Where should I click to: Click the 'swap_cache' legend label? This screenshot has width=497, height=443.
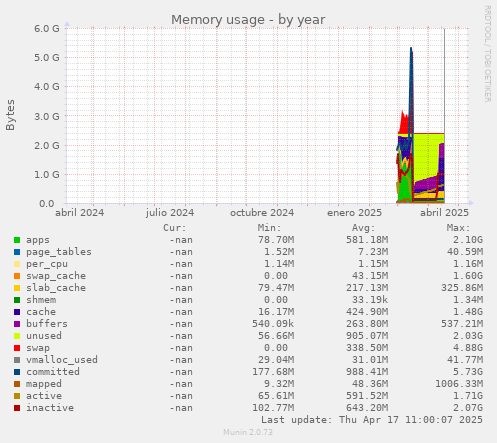click(56, 276)
